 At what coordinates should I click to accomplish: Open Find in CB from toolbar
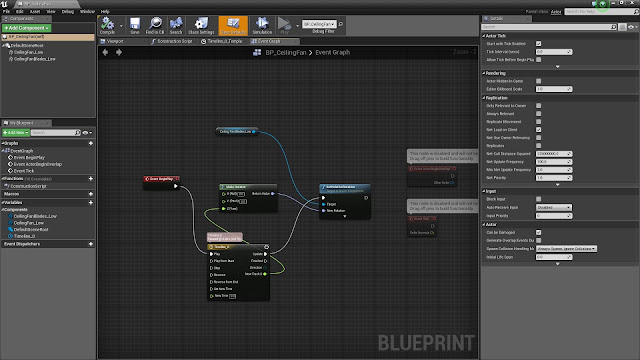point(155,25)
